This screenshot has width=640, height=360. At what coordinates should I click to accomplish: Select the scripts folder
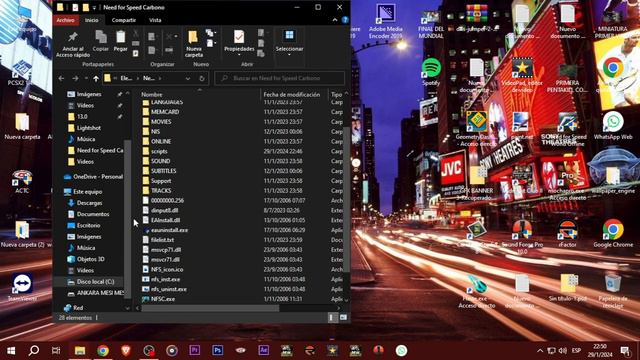click(159, 151)
